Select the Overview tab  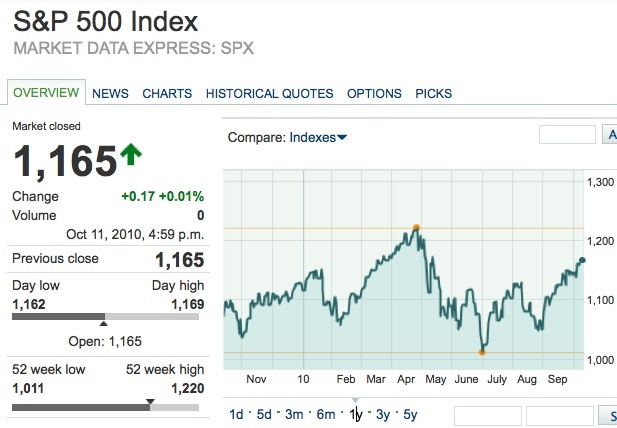click(x=45, y=93)
